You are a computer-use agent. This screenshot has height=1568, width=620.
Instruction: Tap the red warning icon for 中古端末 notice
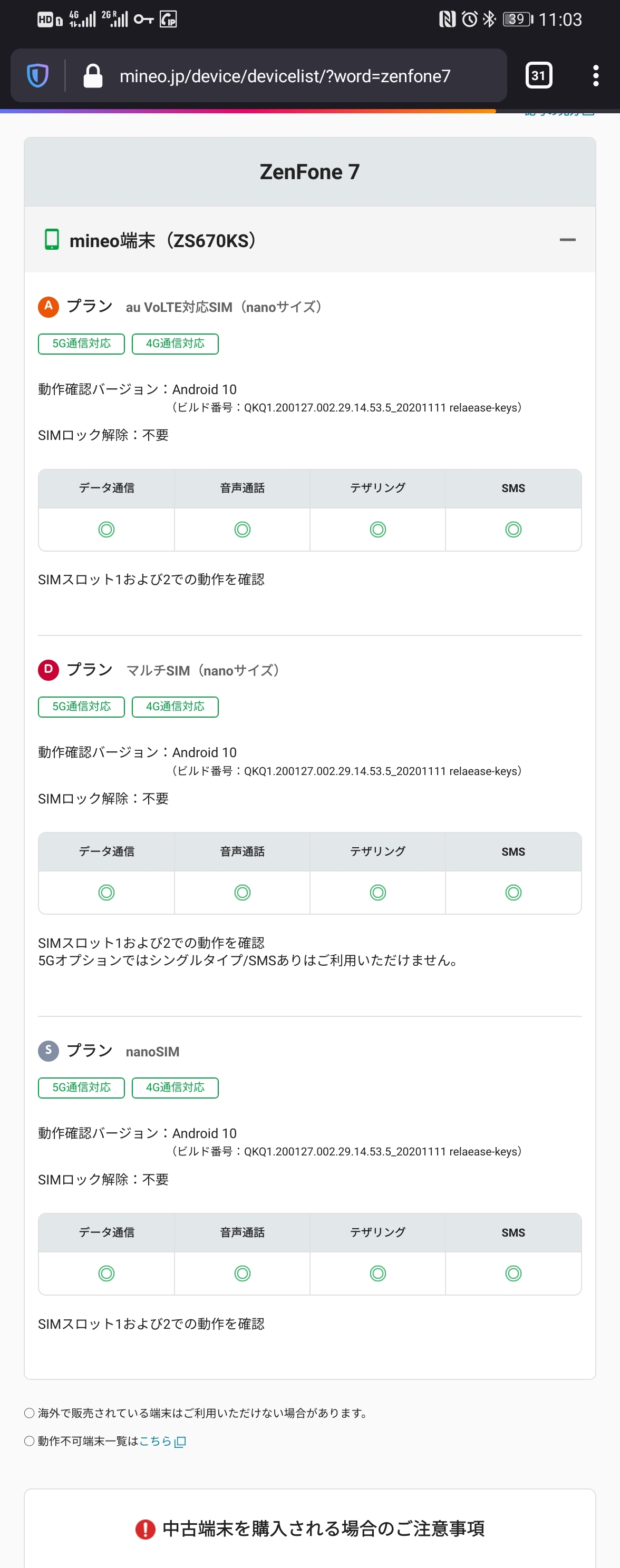pyautogui.click(x=145, y=1528)
